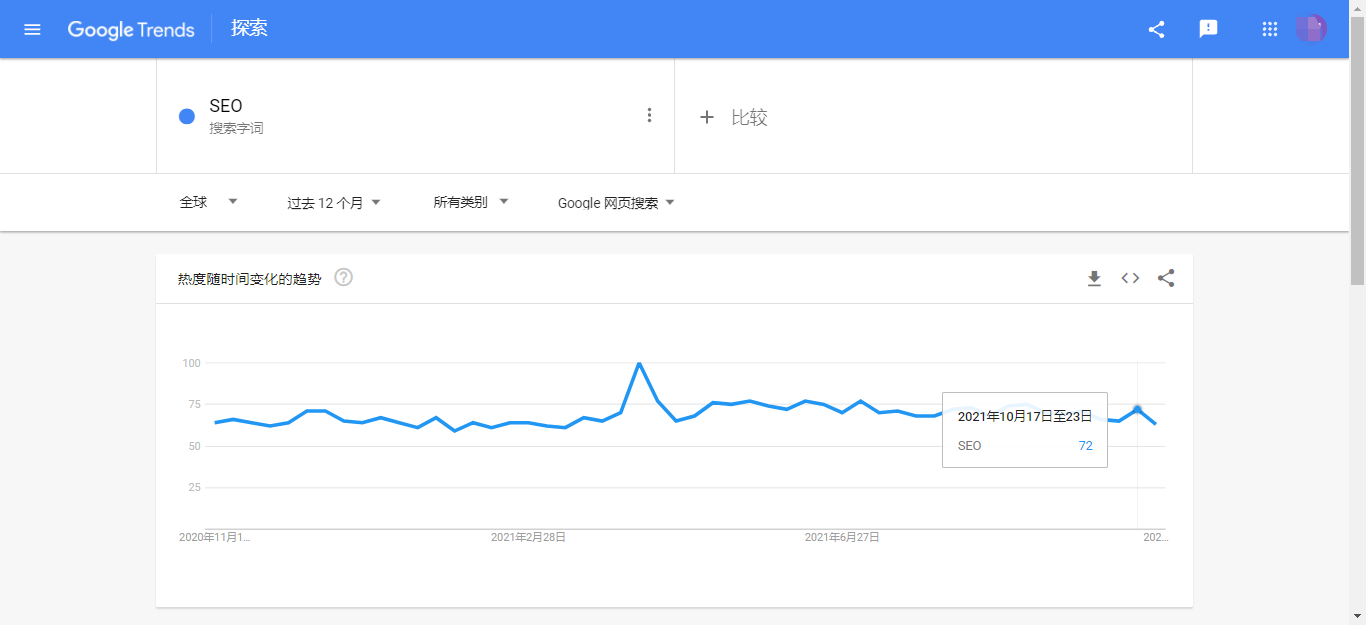Click the peak point on trend line
The height and width of the screenshot is (625, 1366).
pyautogui.click(x=639, y=364)
